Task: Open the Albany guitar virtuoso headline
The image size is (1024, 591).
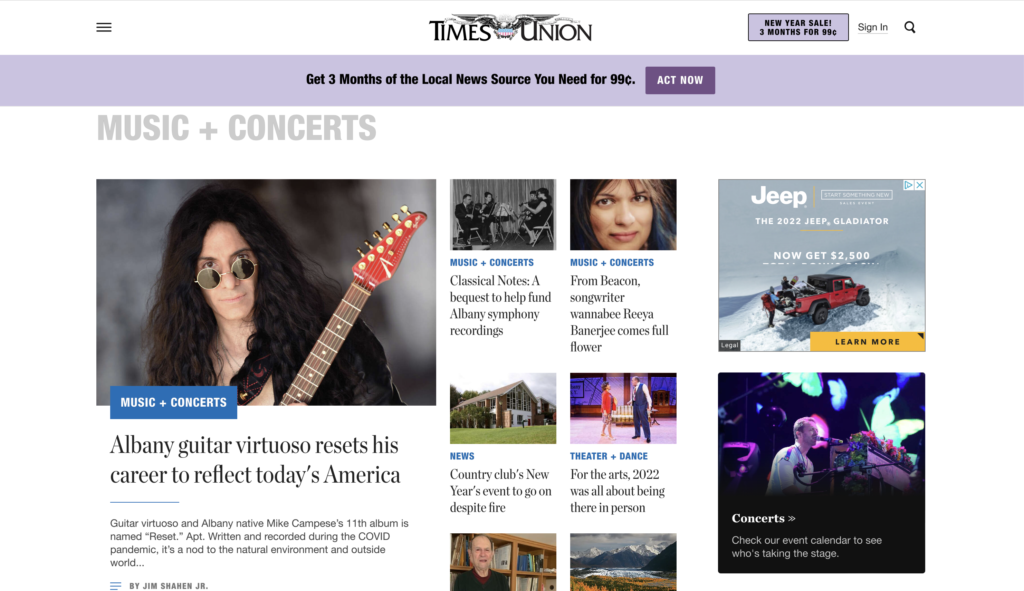Action: (255, 460)
